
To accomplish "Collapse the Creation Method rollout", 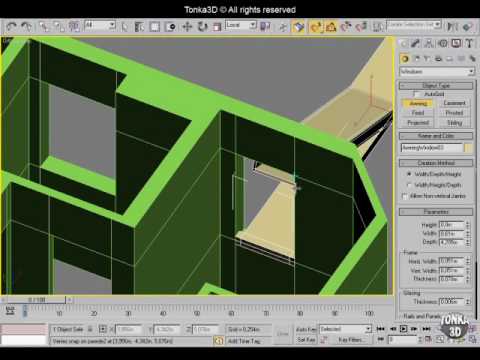I will [x=436, y=163].
